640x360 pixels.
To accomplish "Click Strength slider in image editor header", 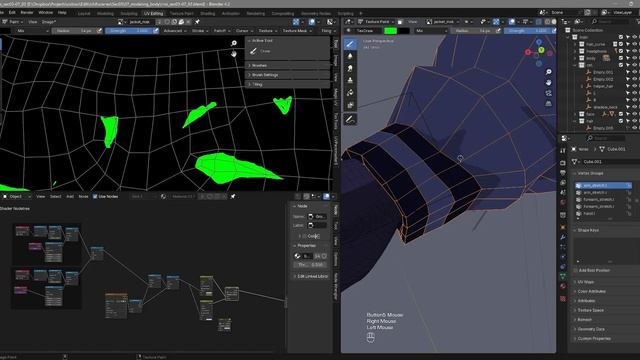I will tap(129, 31).
